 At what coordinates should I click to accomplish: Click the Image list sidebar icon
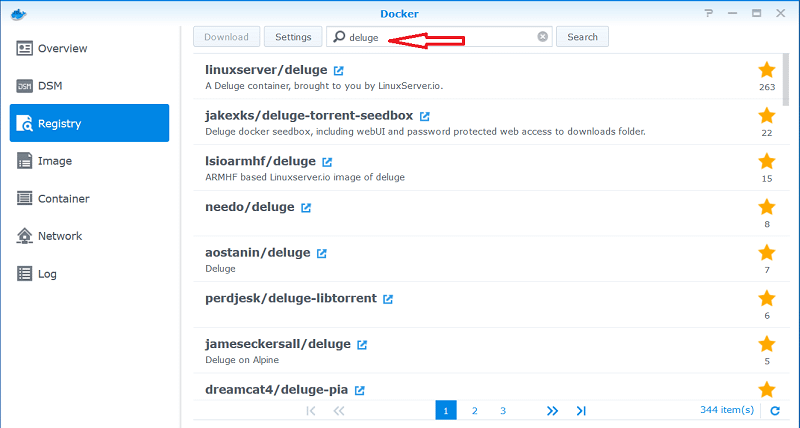click(24, 161)
